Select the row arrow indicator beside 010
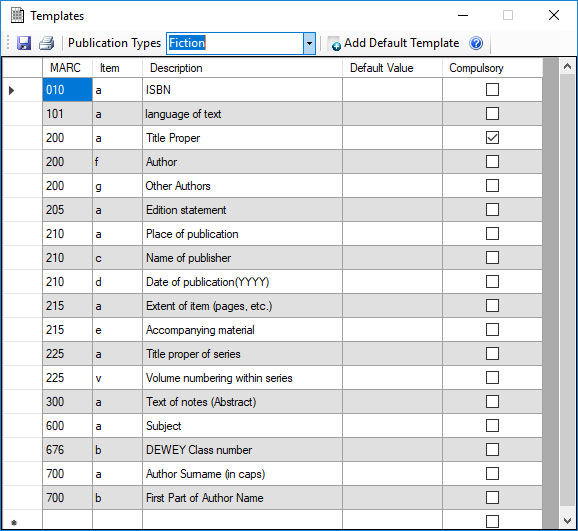 [11, 90]
